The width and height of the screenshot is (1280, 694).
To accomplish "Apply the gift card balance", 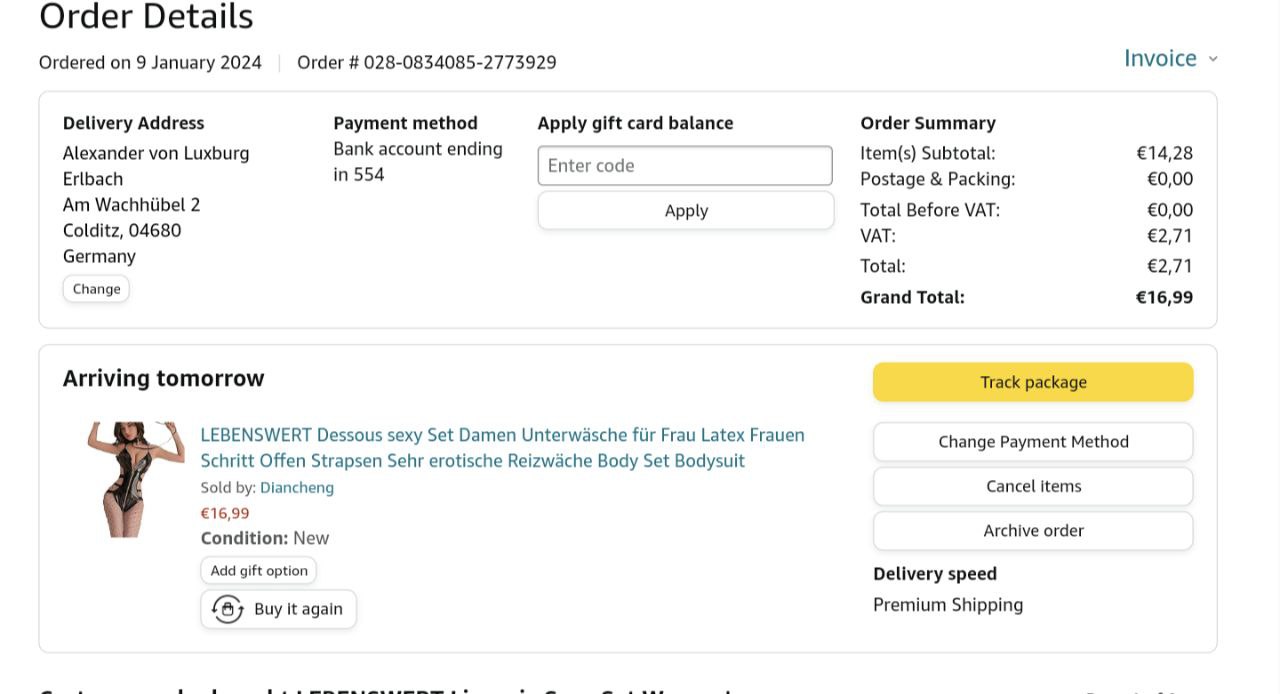I will point(686,211).
